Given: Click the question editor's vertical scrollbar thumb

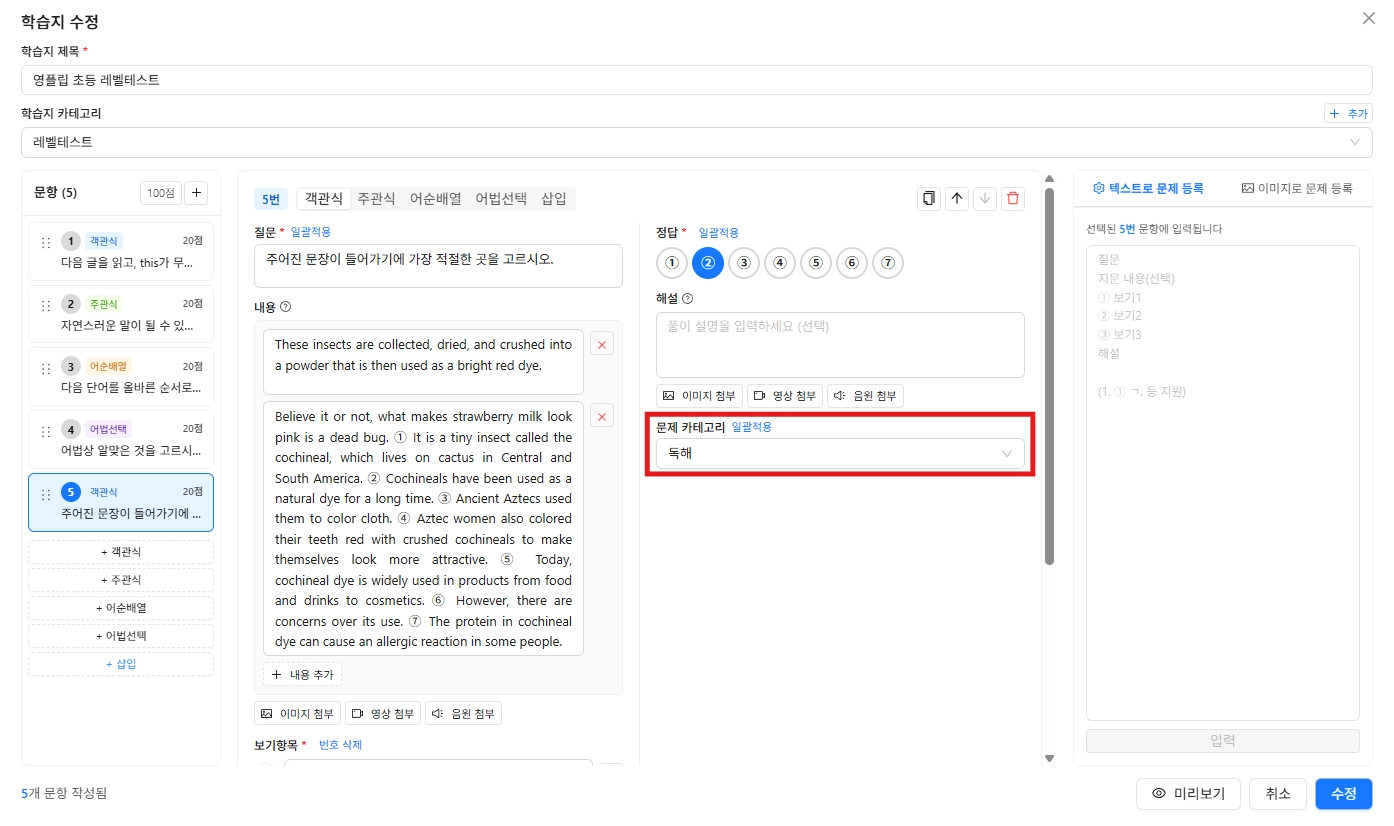Looking at the screenshot, I should click(x=1049, y=376).
